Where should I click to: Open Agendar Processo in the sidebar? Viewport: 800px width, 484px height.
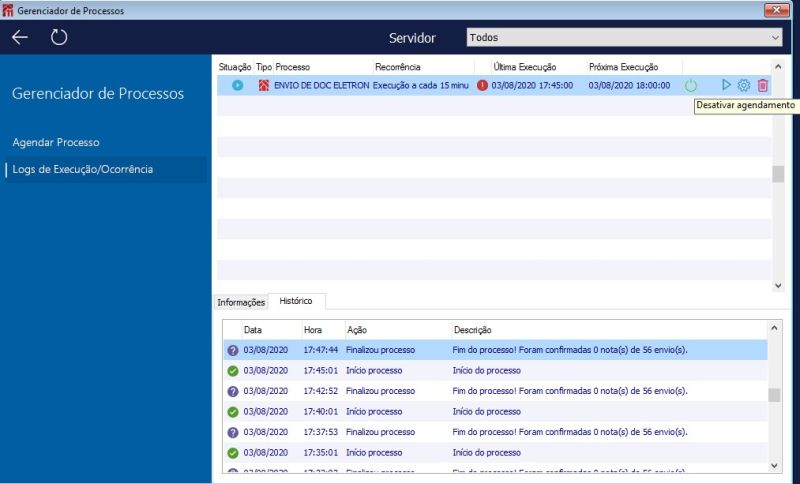point(56,142)
